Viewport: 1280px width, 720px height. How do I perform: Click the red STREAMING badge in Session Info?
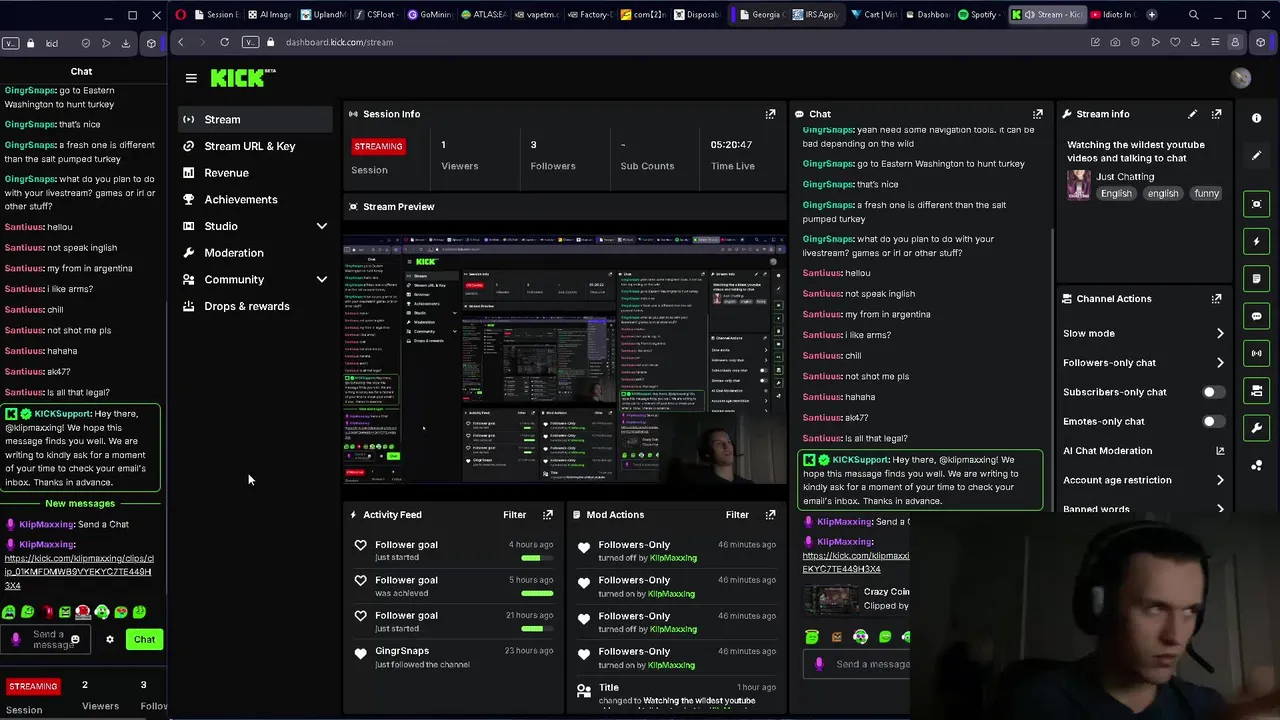click(x=378, y=146)
